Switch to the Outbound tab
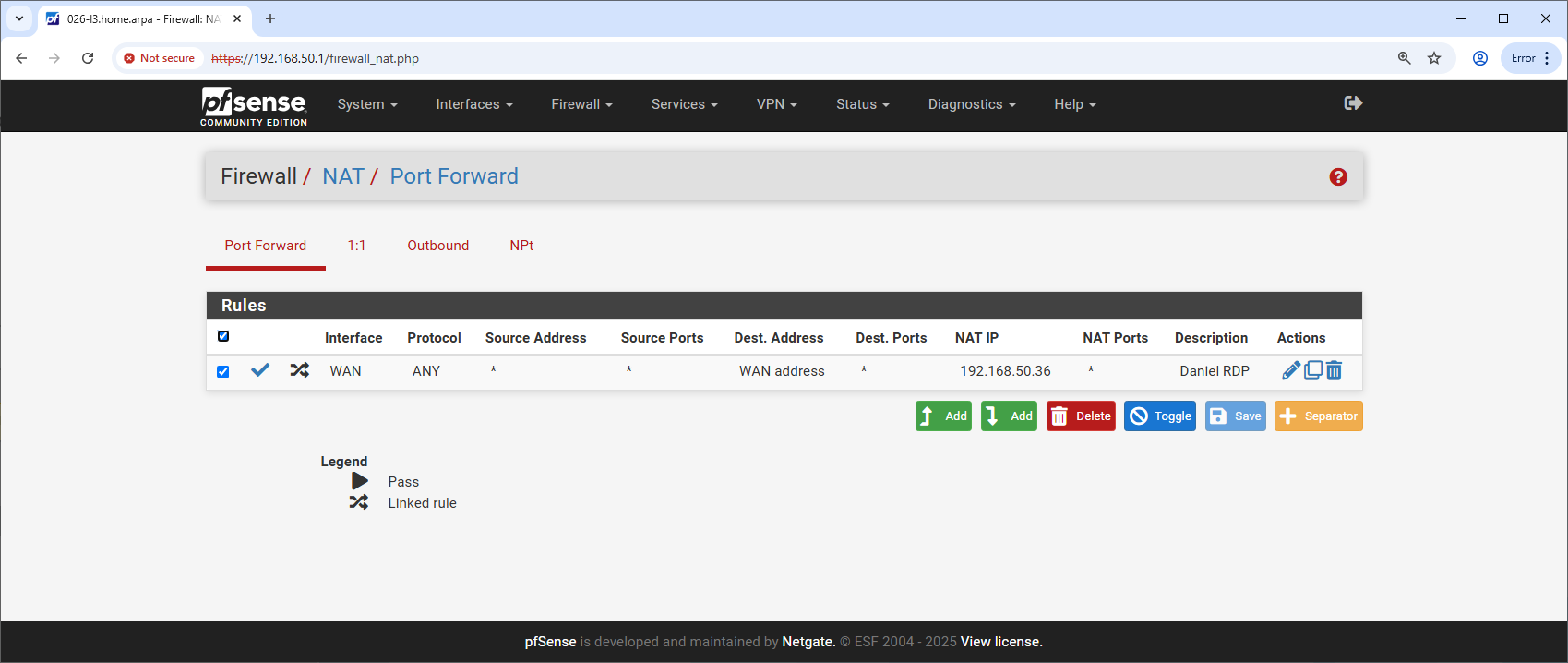The width and height of the screenshot is (1568, 663). coord(438,246)
